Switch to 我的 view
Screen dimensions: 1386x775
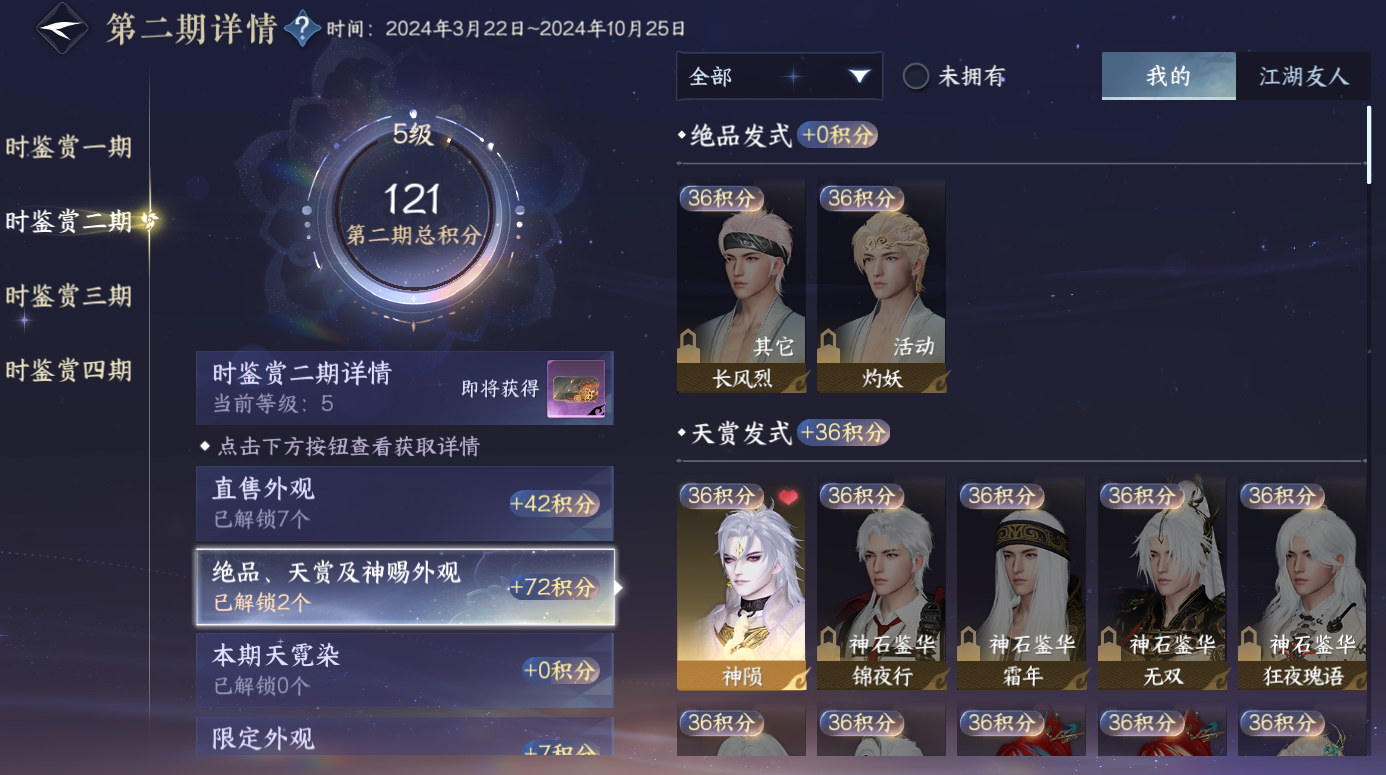tap(1168, 76)
